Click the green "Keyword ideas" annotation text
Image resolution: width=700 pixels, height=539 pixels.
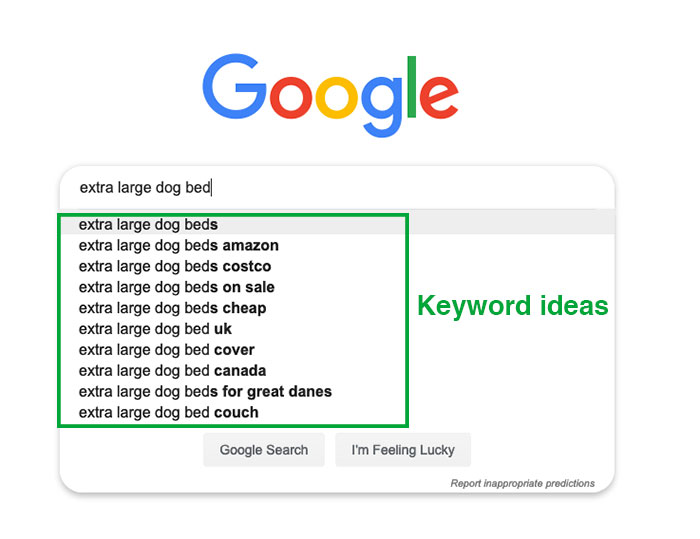[512, 306]
